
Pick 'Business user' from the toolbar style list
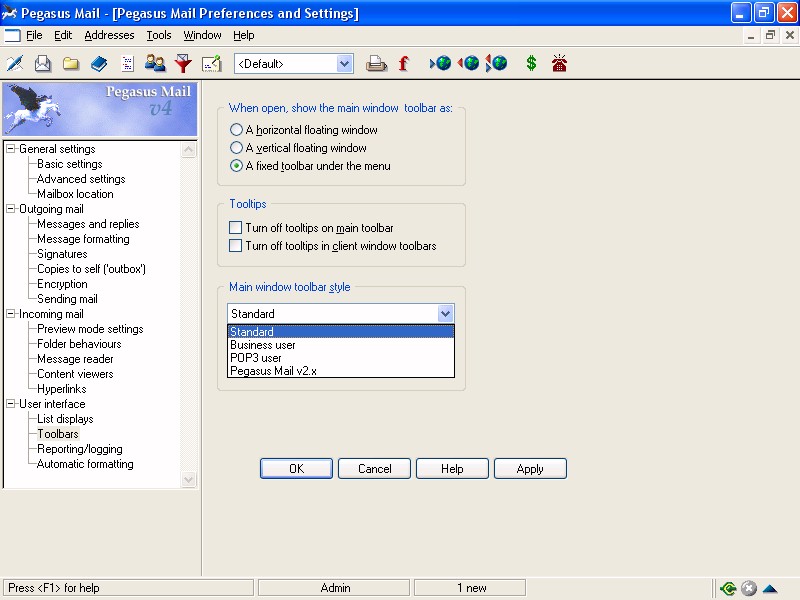point(341,345)
